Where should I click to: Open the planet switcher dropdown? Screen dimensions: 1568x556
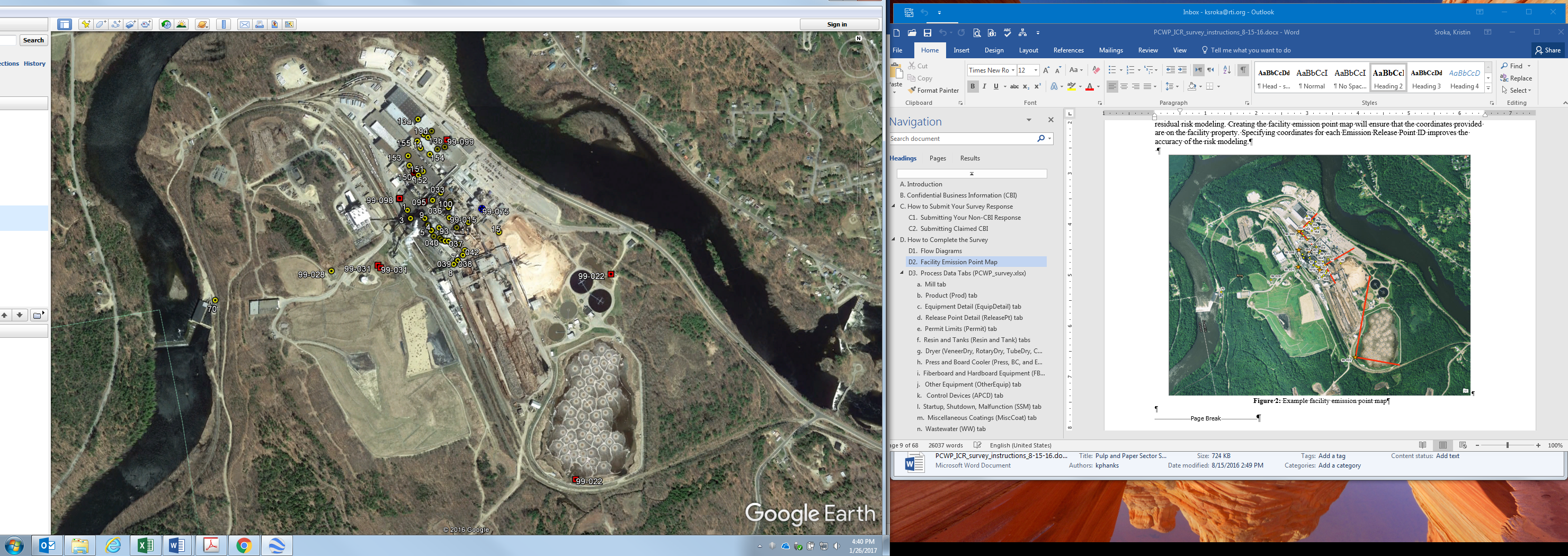pos(203,24)
